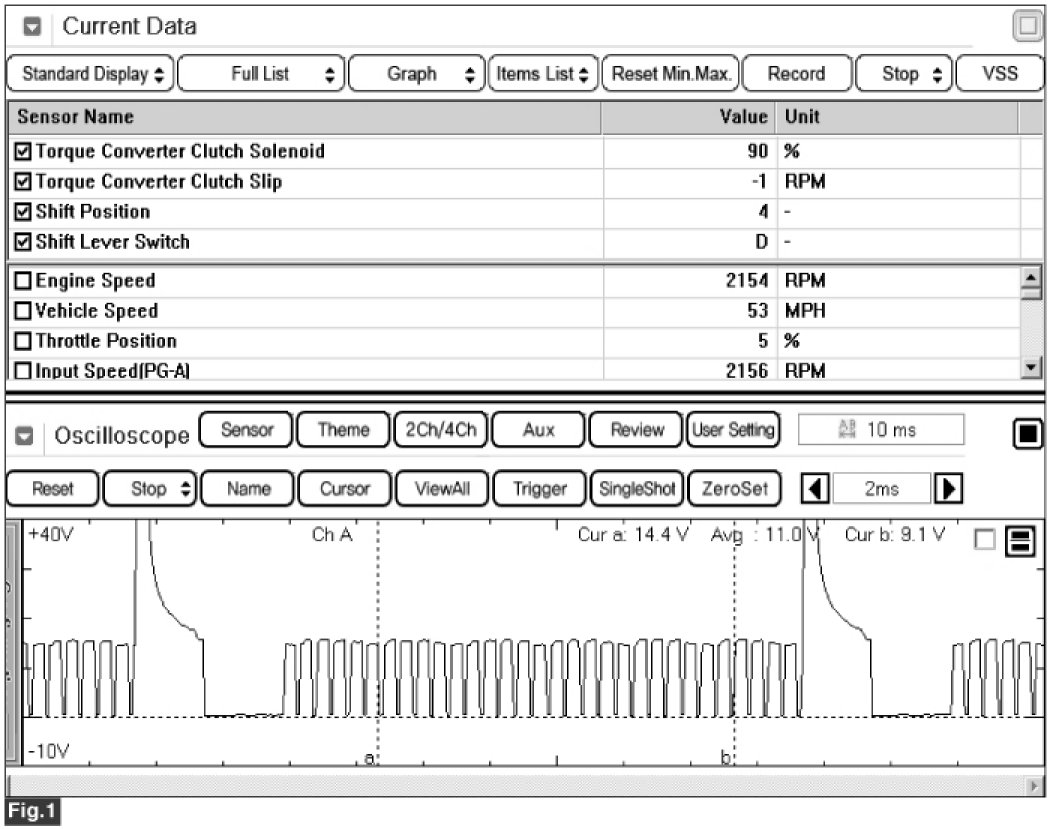1050x829 pixels.
Task: Collapse the Current Data panel arrow icon
Action: (x=32, y=27)
